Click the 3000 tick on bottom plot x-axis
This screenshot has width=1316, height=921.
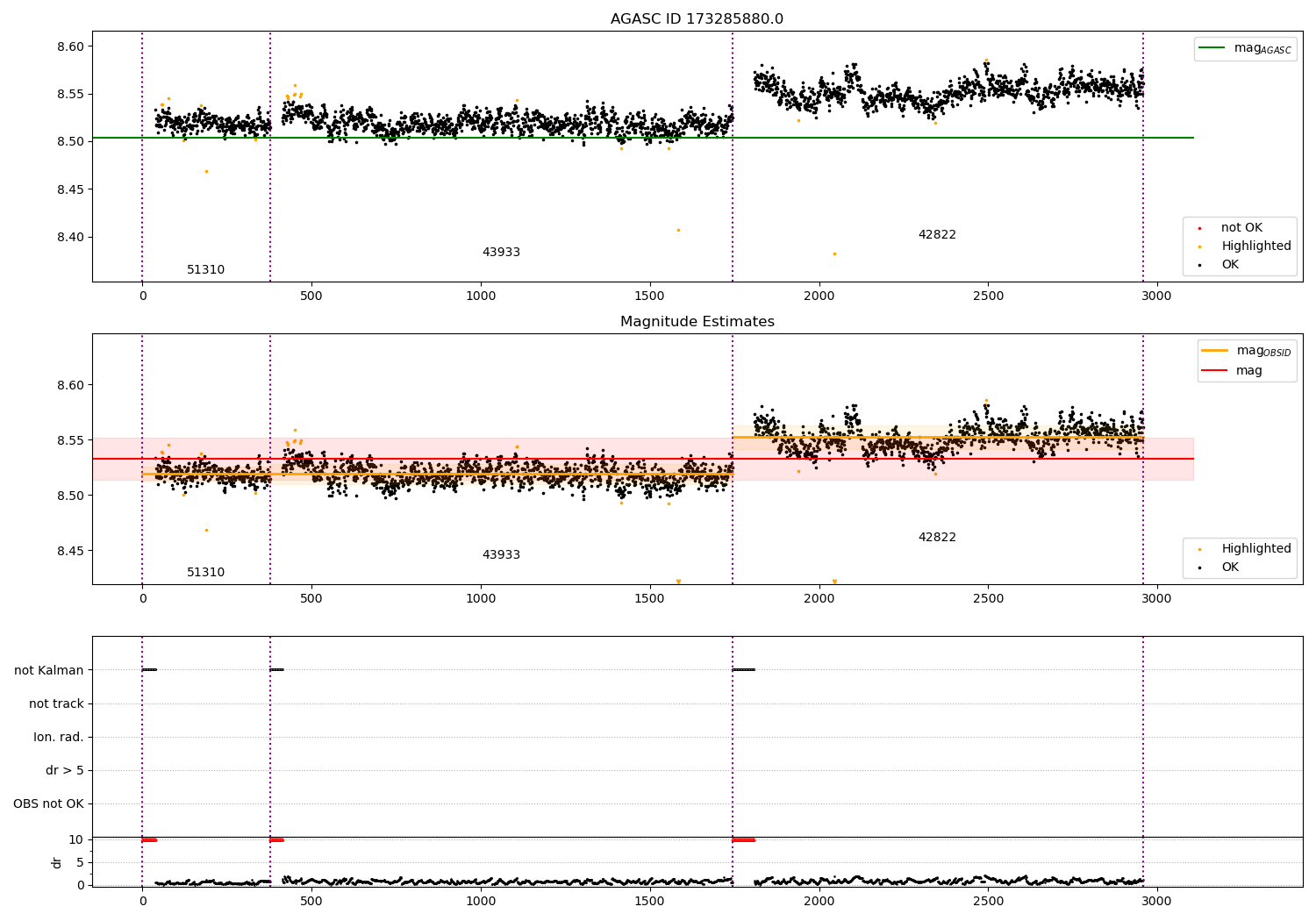coord(1156,901)
